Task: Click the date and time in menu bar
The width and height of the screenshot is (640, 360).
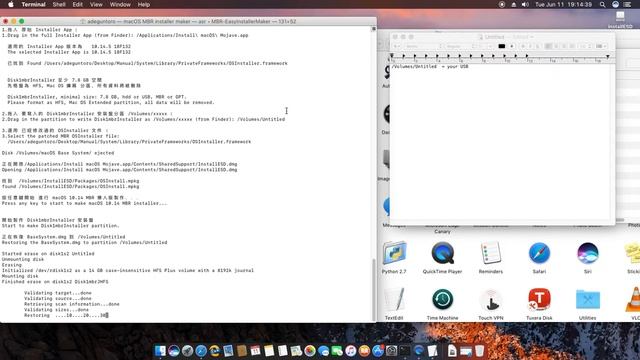Action: pyautogui.click(x=563, y=4)
